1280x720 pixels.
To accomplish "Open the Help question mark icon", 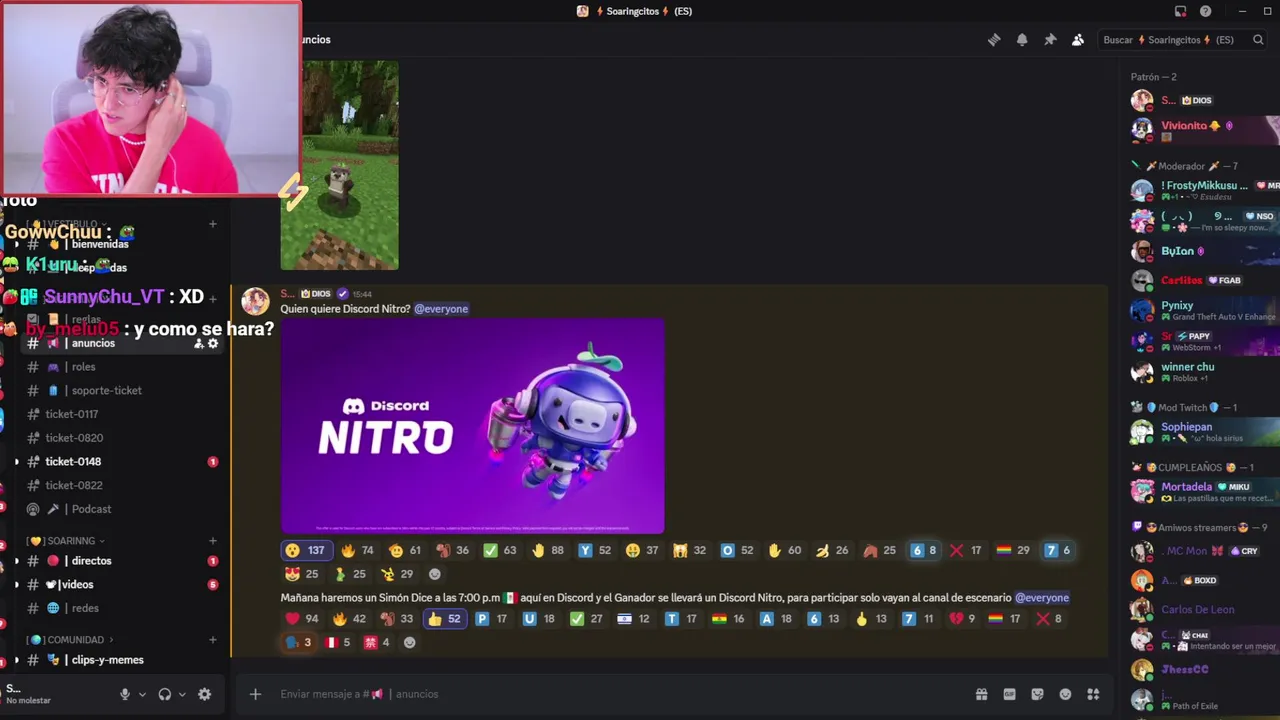I will pyautogui.click(x=1206, y=11).
